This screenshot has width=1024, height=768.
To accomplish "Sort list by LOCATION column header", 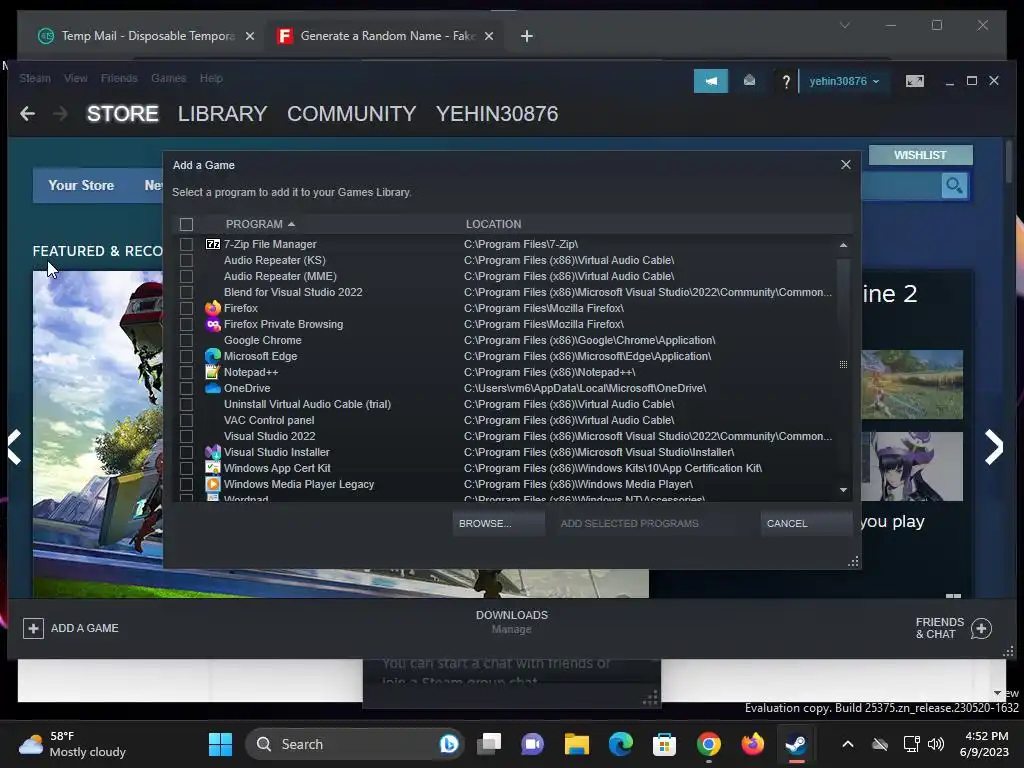I will tap(494, 224).
